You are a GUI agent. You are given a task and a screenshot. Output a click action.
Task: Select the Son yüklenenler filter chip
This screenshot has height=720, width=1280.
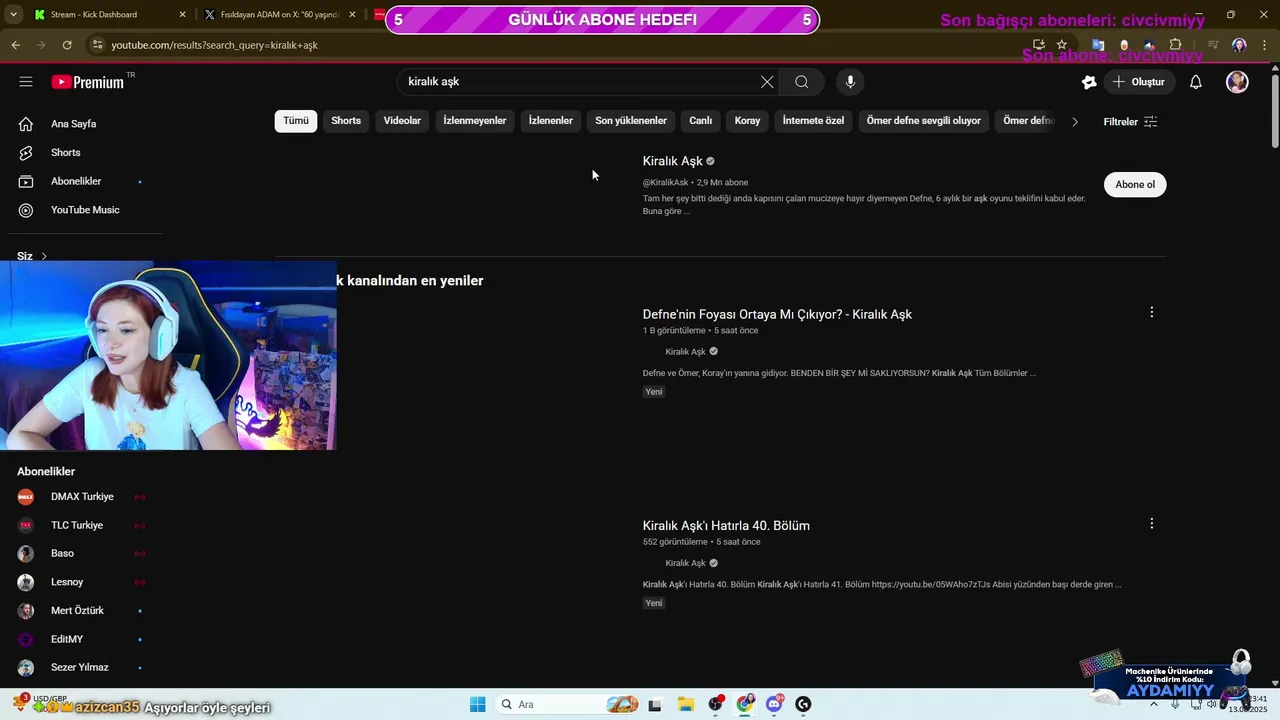click(x=631, y=121)
